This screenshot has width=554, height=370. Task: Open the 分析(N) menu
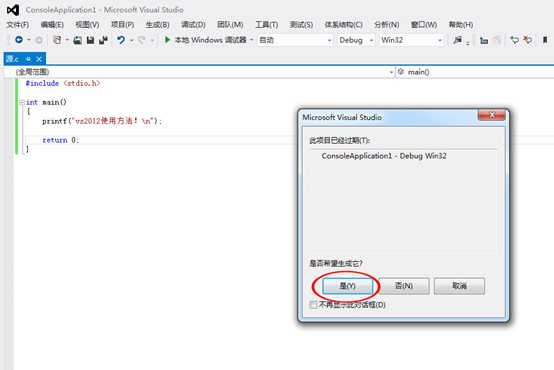point(387,25)
